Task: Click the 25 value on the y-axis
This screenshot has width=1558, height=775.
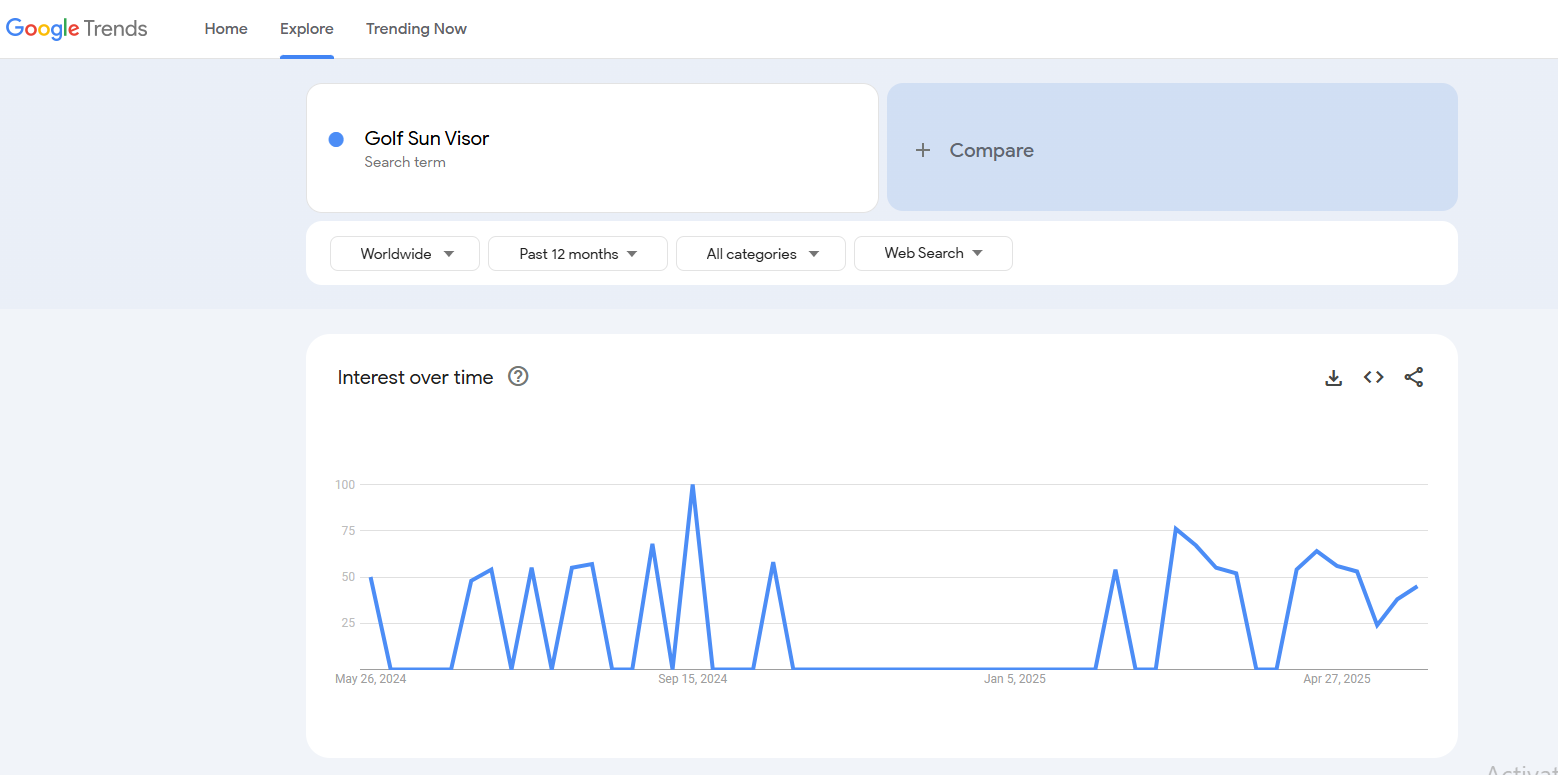Action: coord(348,623)
